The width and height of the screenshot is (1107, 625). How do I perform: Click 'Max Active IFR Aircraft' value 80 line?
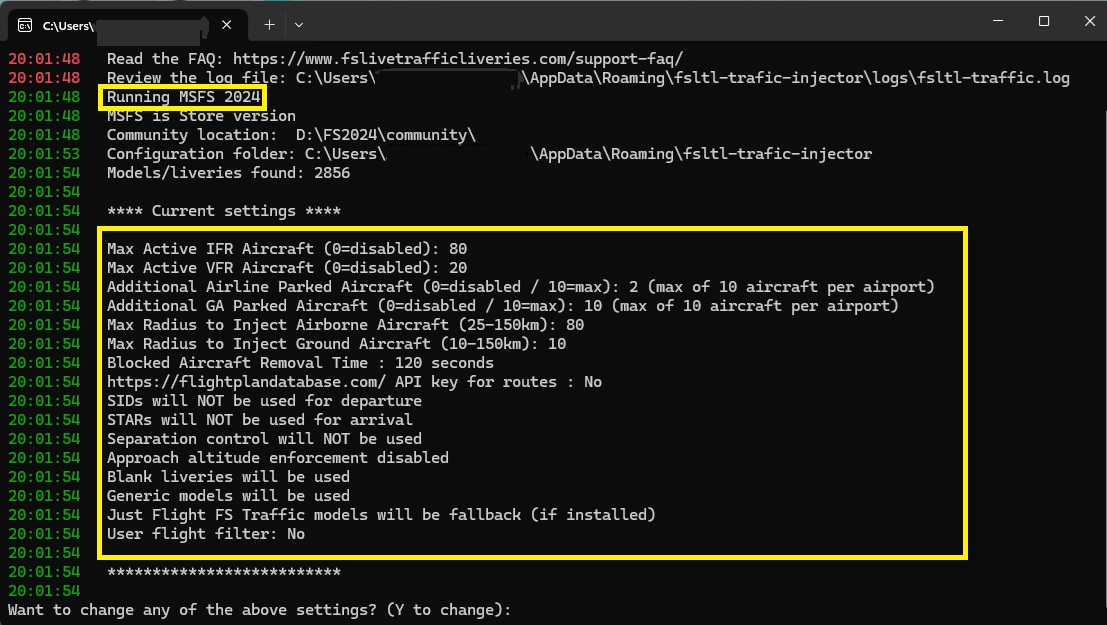point(287,249)
